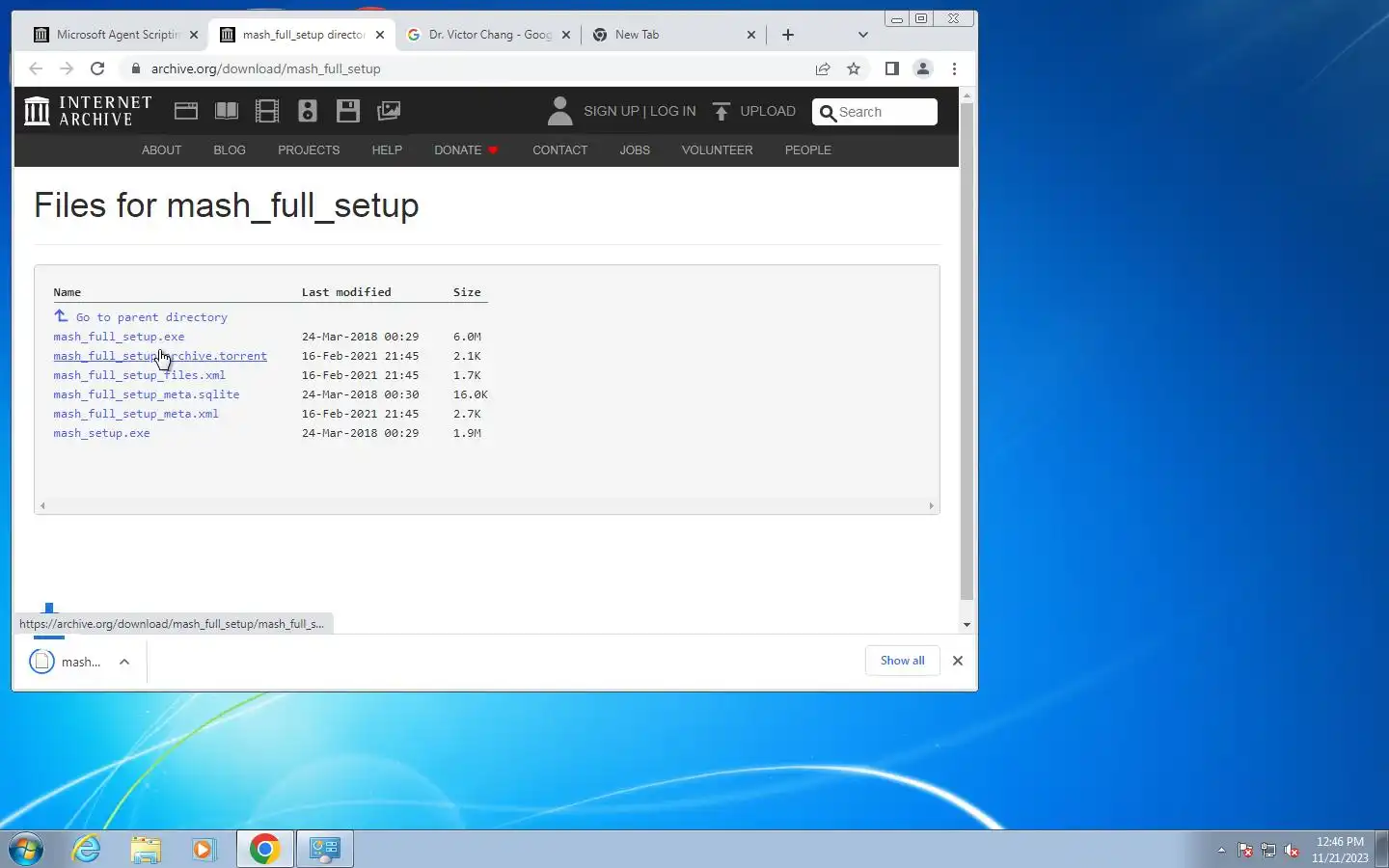Open the Chrome profile icon
This screenshot has height=868, width=1389.
pyautogui.click(x=923, y=68)
